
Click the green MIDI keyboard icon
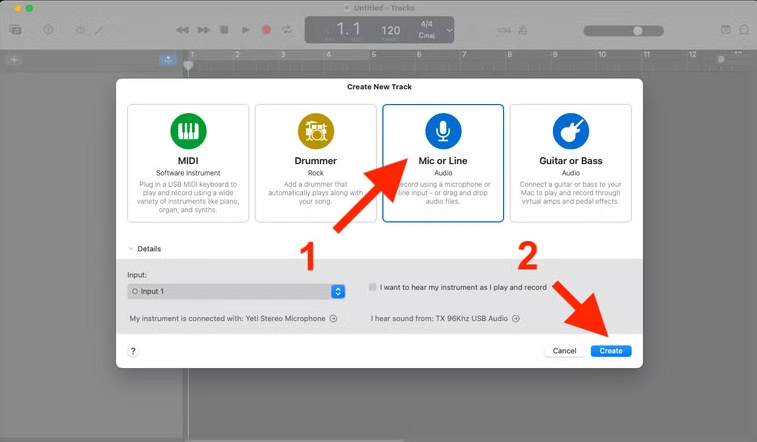[188, 131]
